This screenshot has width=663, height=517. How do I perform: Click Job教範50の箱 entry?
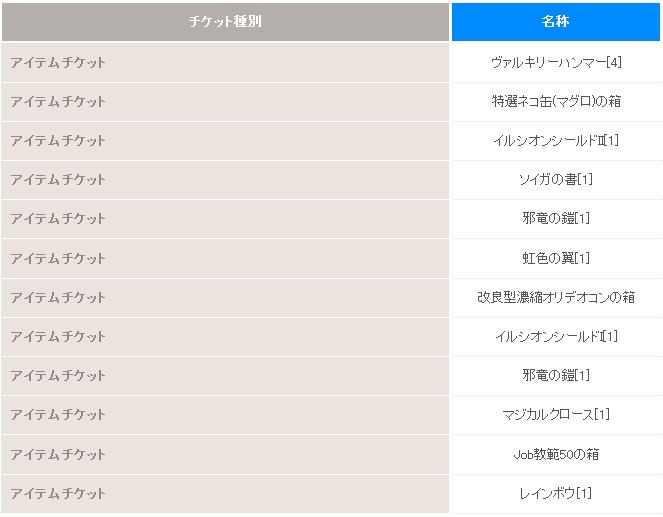(x=556, y=454)
